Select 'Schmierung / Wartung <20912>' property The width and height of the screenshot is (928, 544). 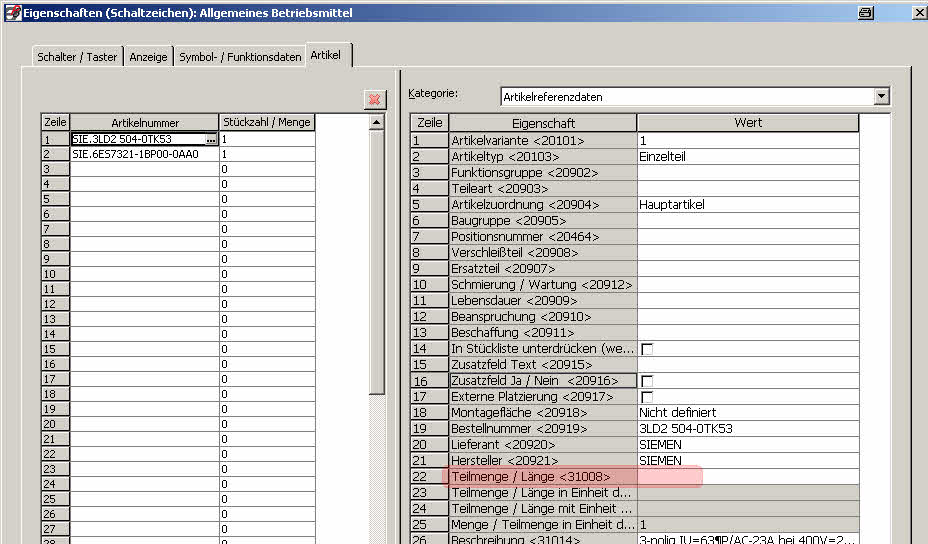coord(543,284)
